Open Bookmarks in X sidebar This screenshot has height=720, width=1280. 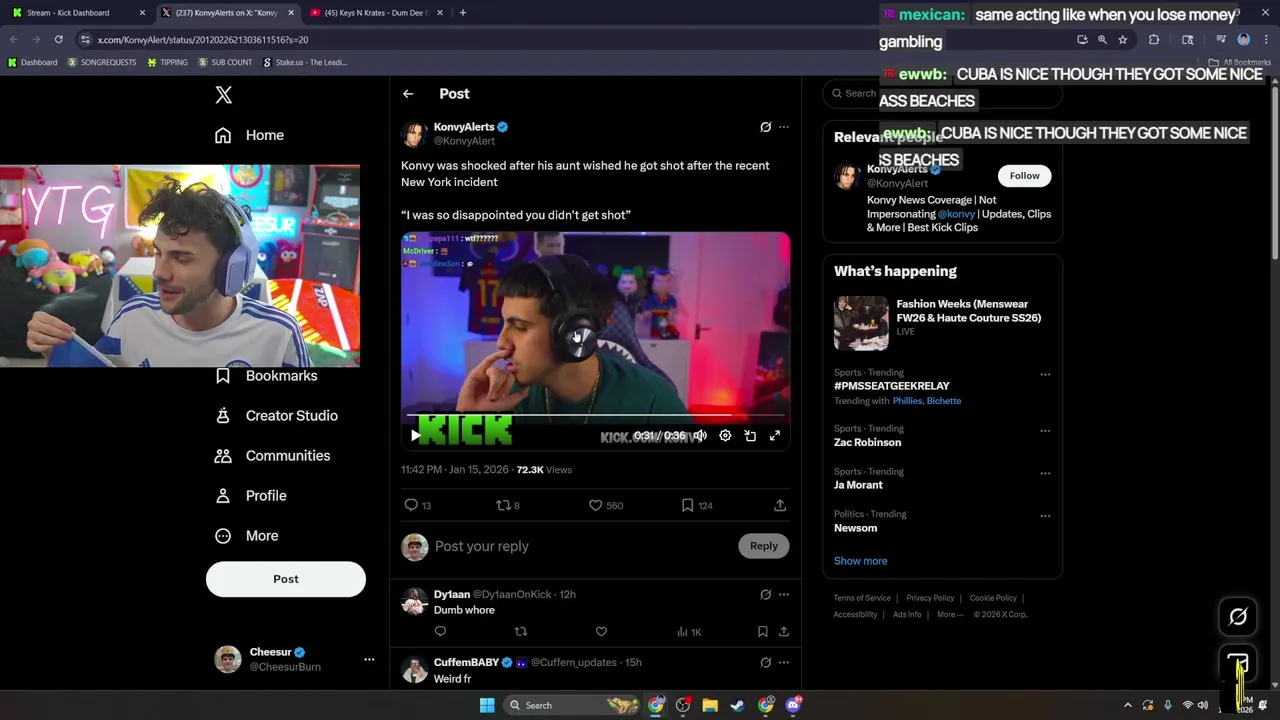pyautogui.click(x=266, y=376)
